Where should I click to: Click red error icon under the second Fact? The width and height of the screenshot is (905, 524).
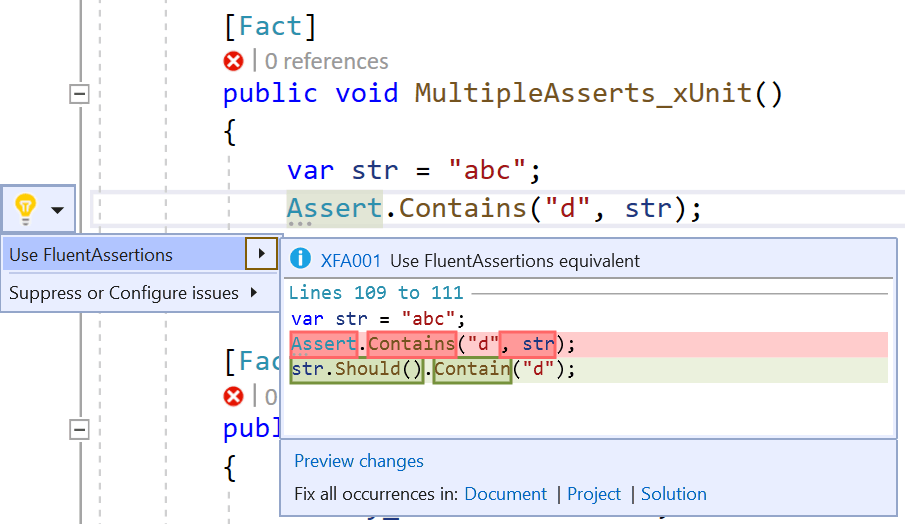[x=234, y=396]
